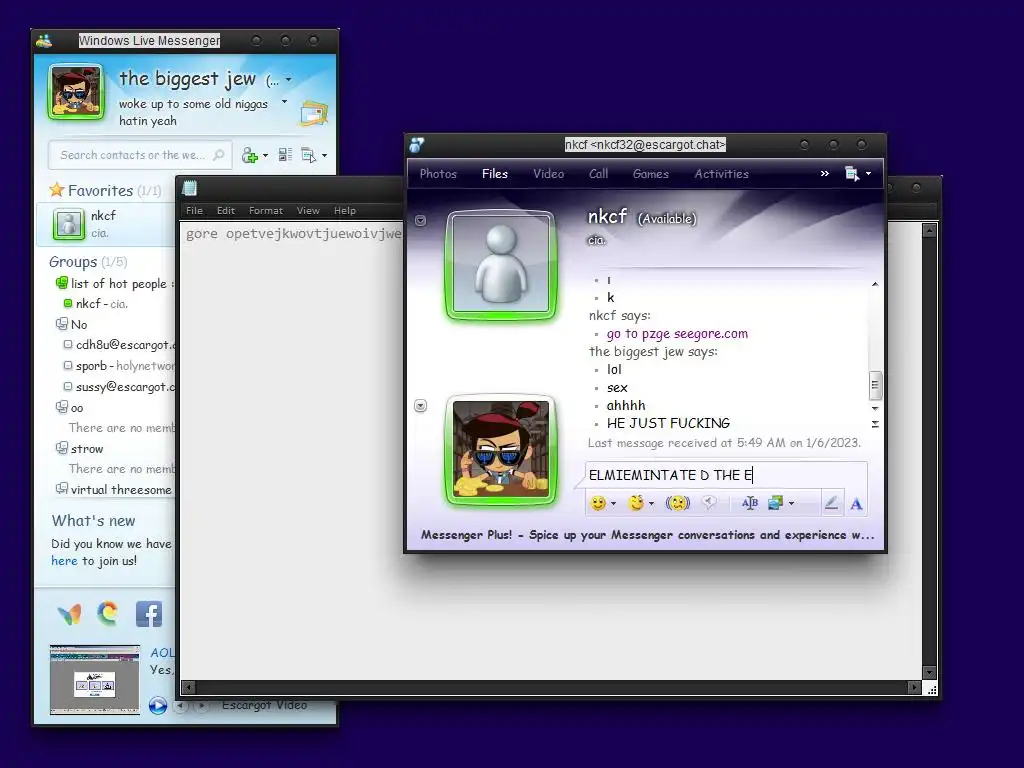This screenshot has height=768, width=1024.
Task: Open the show menu dropdown arrow in Messenger
Action: [x=325, y=155]
